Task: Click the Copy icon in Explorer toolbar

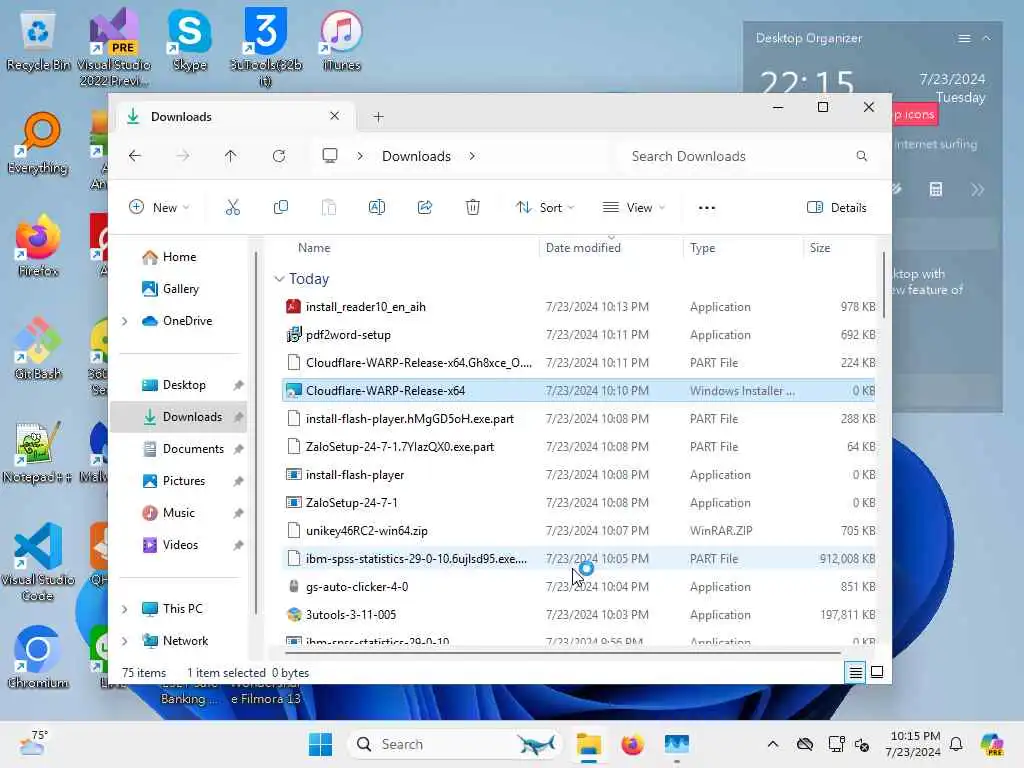Action: [x=281, y=208]
